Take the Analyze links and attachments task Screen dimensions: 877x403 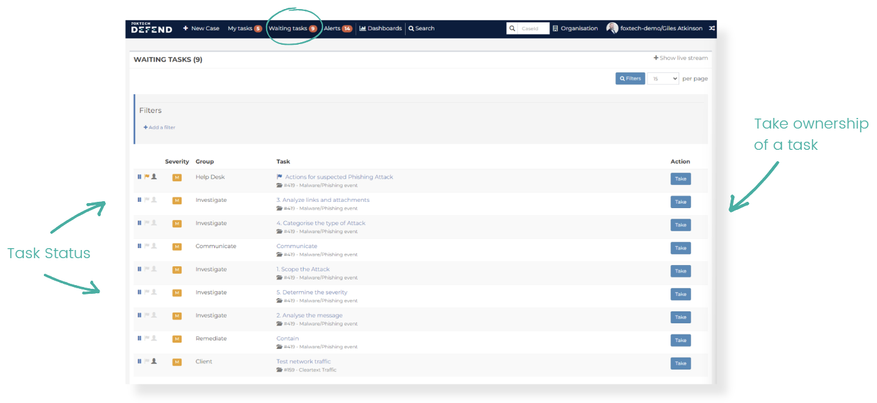680,202
